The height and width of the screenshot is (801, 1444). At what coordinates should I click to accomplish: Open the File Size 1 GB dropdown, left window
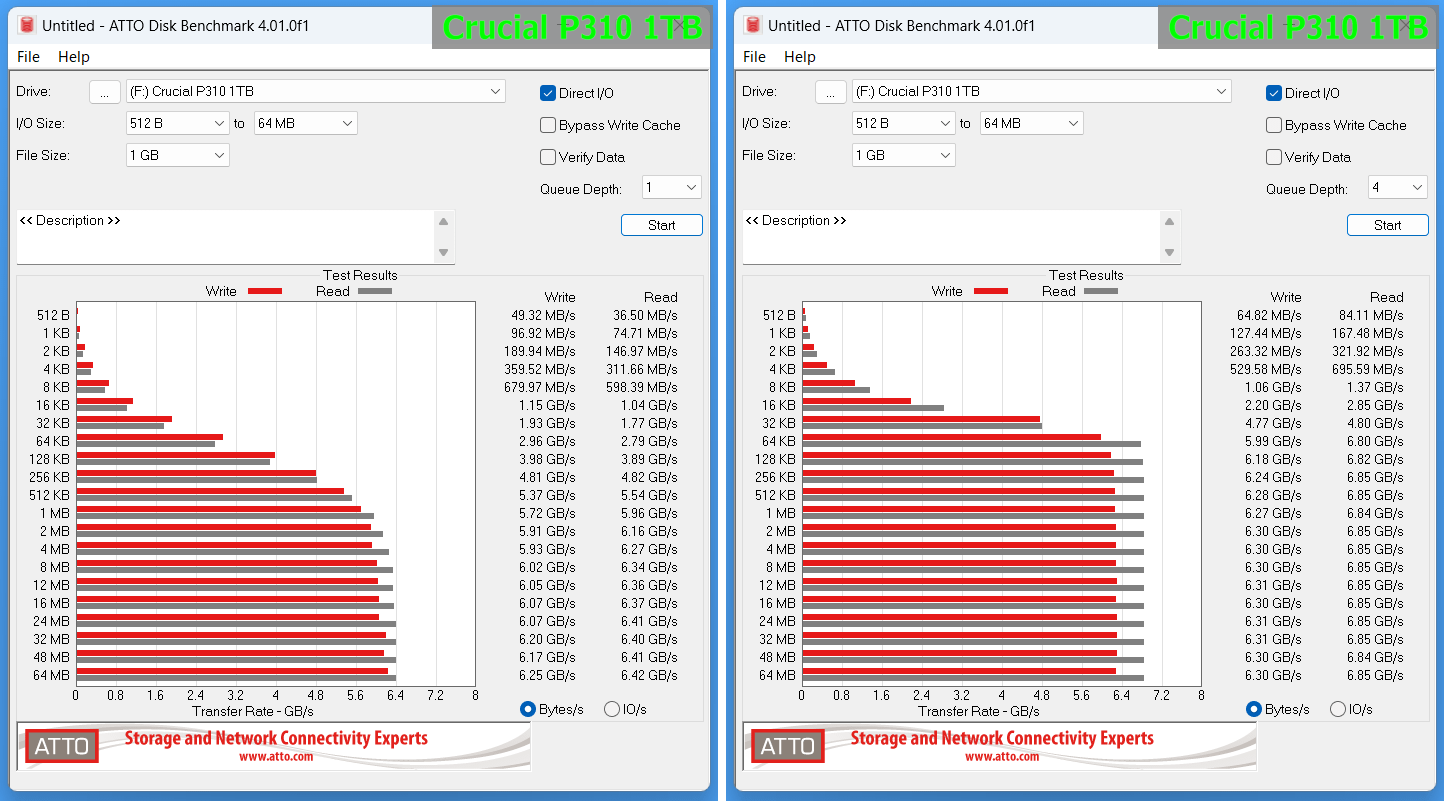tap(178, 155)
